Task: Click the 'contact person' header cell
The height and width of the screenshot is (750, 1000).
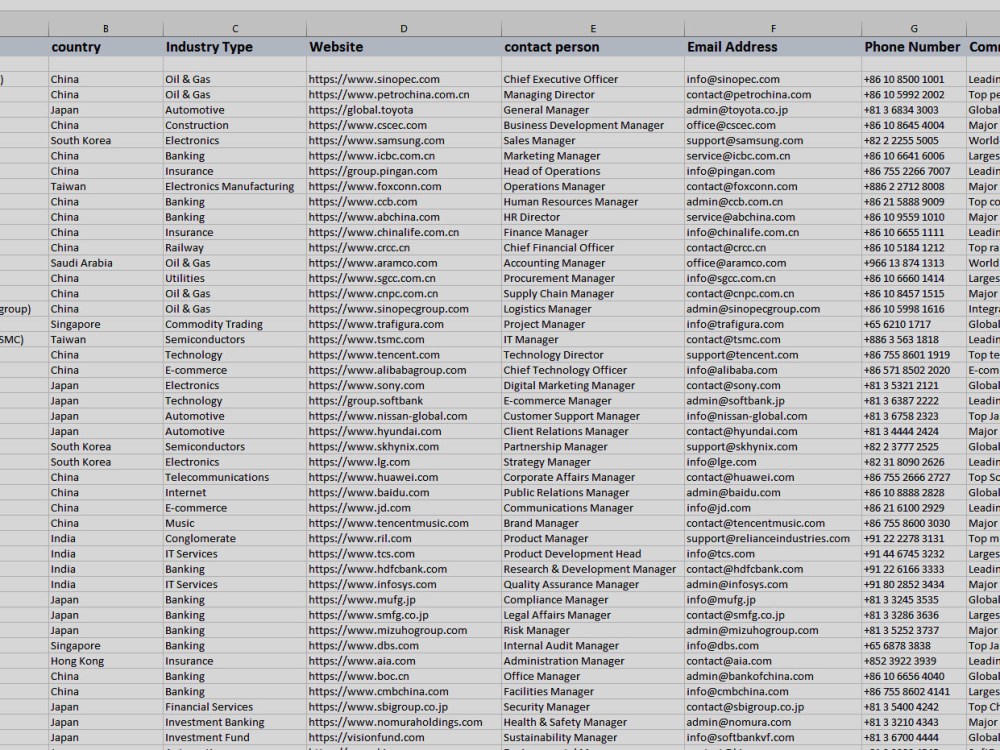Action: click(593, 47)
